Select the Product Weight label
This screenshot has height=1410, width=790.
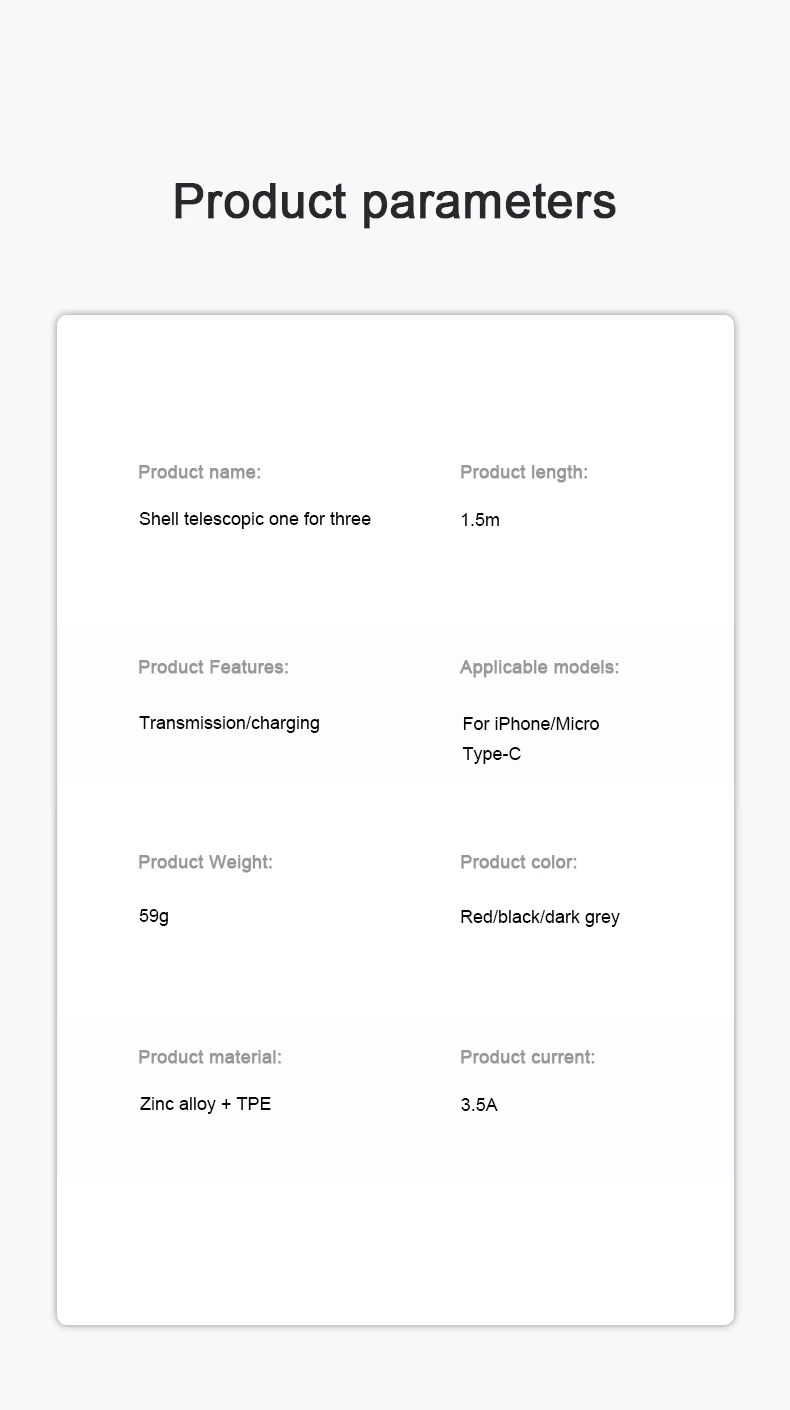(x=205, y=862)
